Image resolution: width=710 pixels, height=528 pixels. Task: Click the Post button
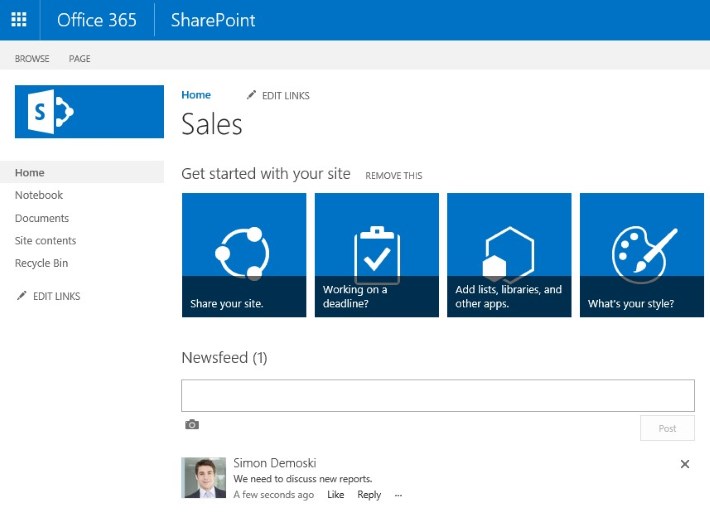pos(667,428)
